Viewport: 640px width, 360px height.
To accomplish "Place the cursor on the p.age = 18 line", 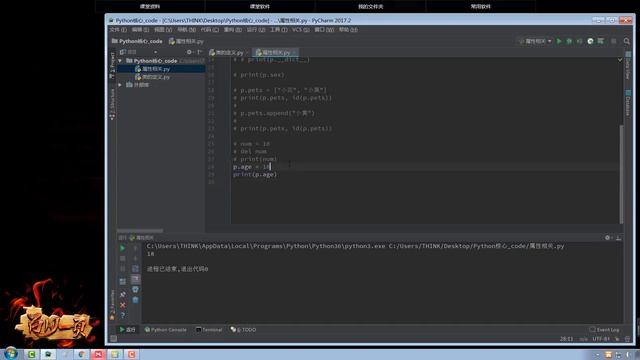I will tap(251, 167).
